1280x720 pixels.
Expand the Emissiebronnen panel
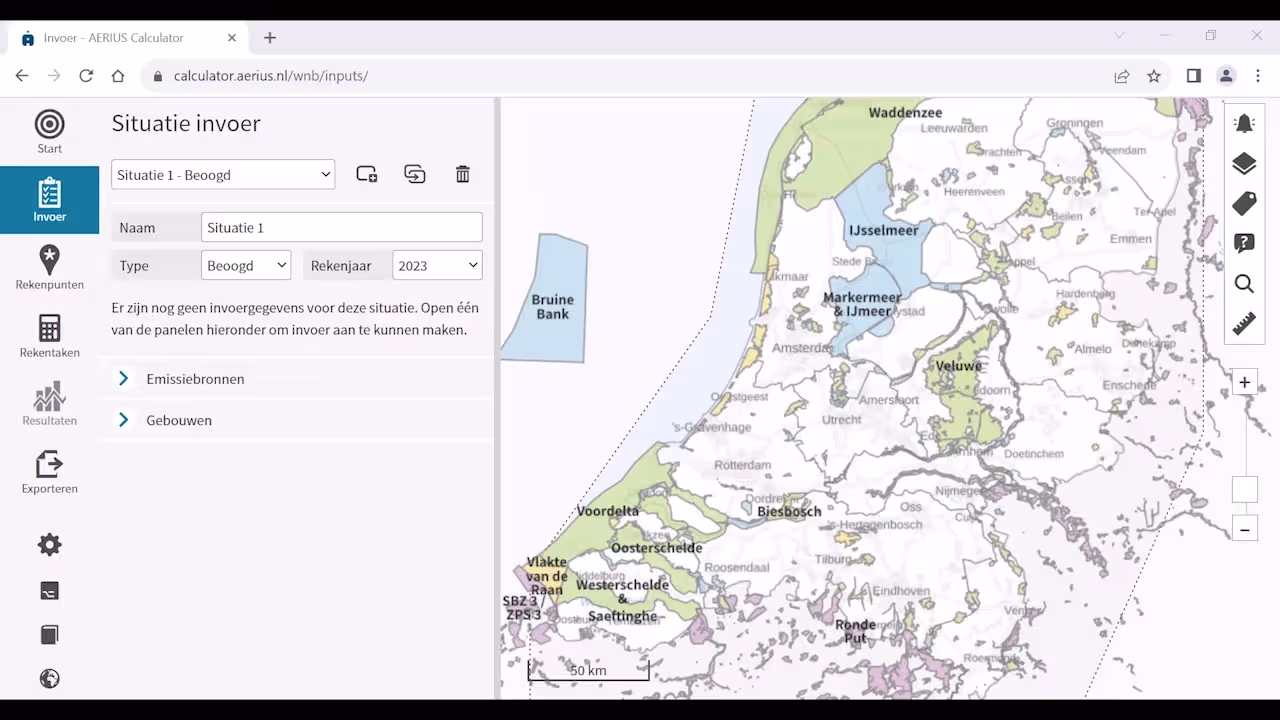(195, 379)
